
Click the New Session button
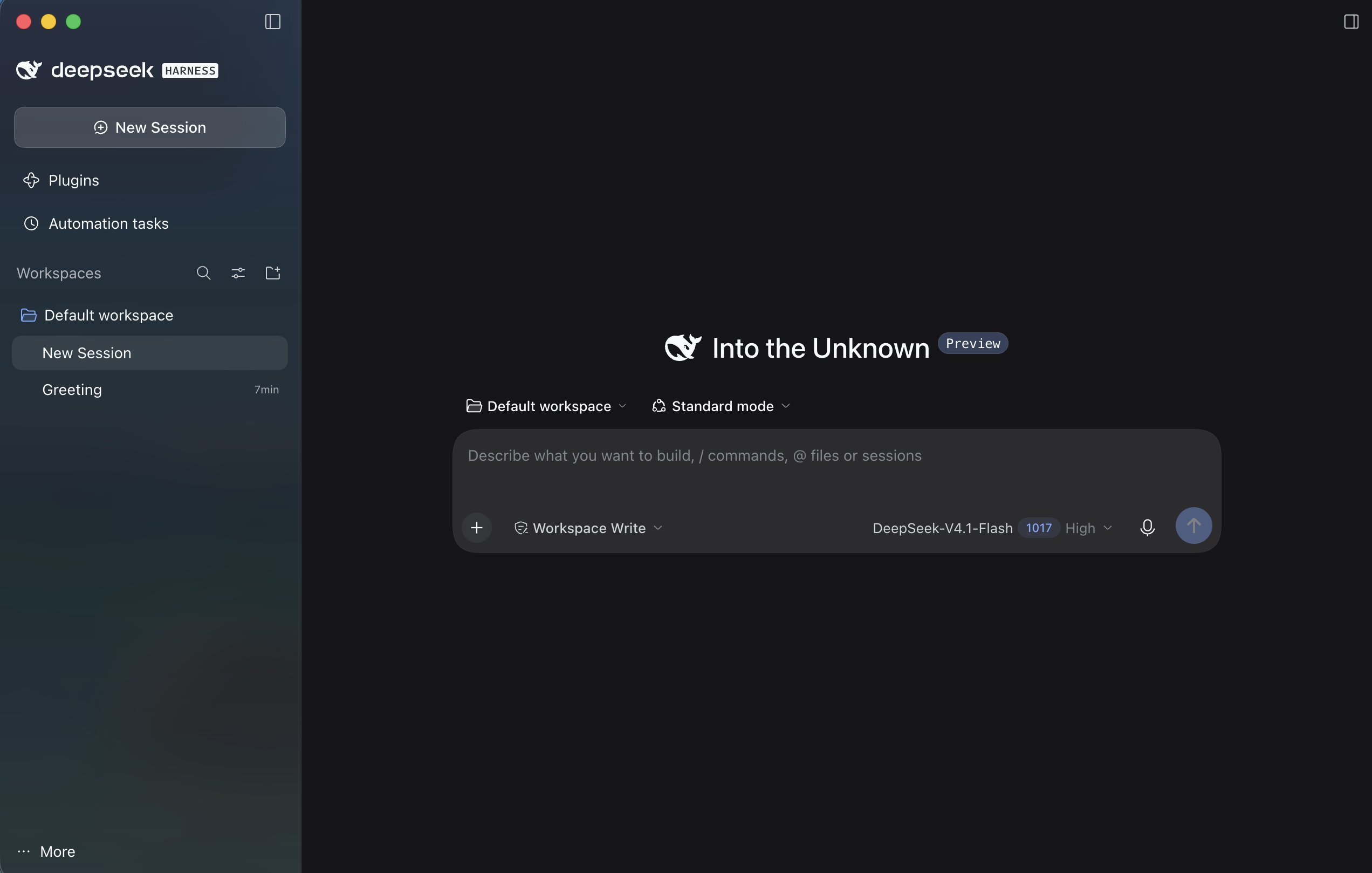click(x=150, y=127)
